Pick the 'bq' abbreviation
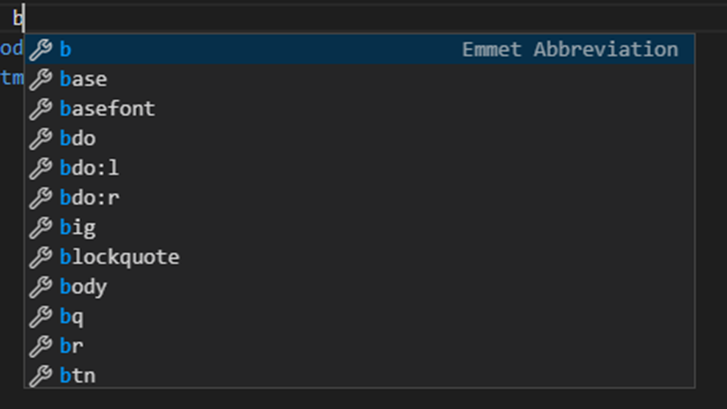Viewport: 727px width, 409px height. click(359, 316)
